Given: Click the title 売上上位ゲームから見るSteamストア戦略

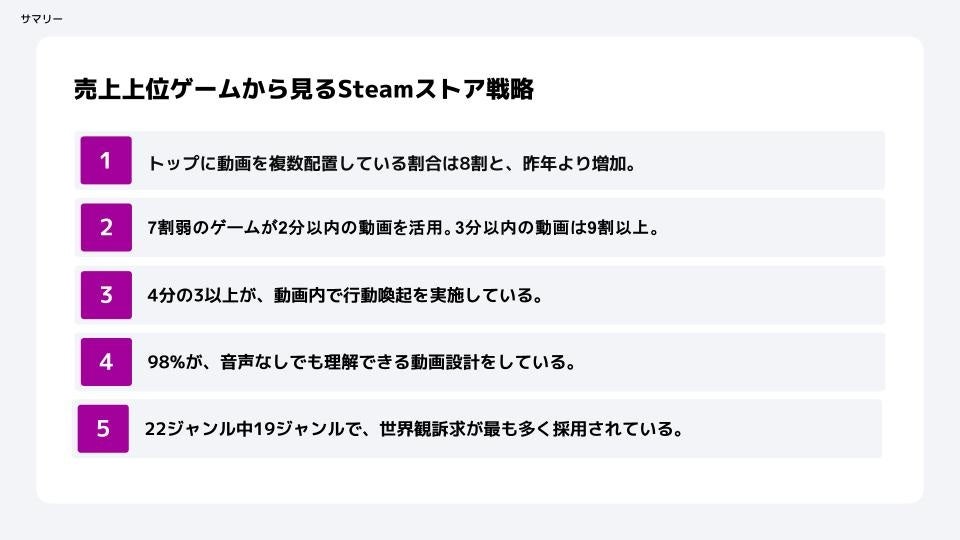Looking at the screenshot, I should 304,89.
